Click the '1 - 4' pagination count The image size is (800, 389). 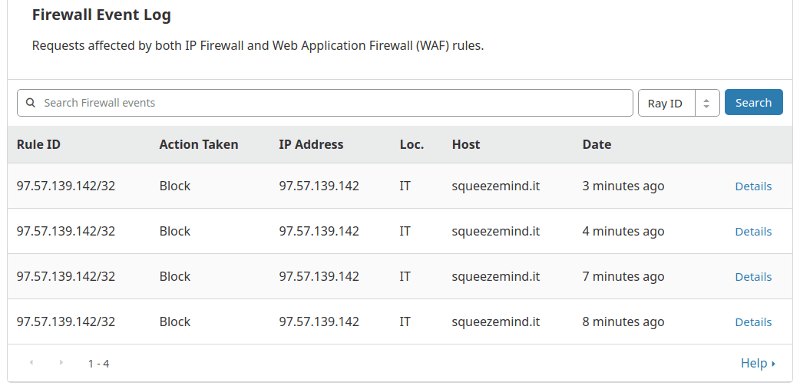pyautogui.click(x=98, y=363)
